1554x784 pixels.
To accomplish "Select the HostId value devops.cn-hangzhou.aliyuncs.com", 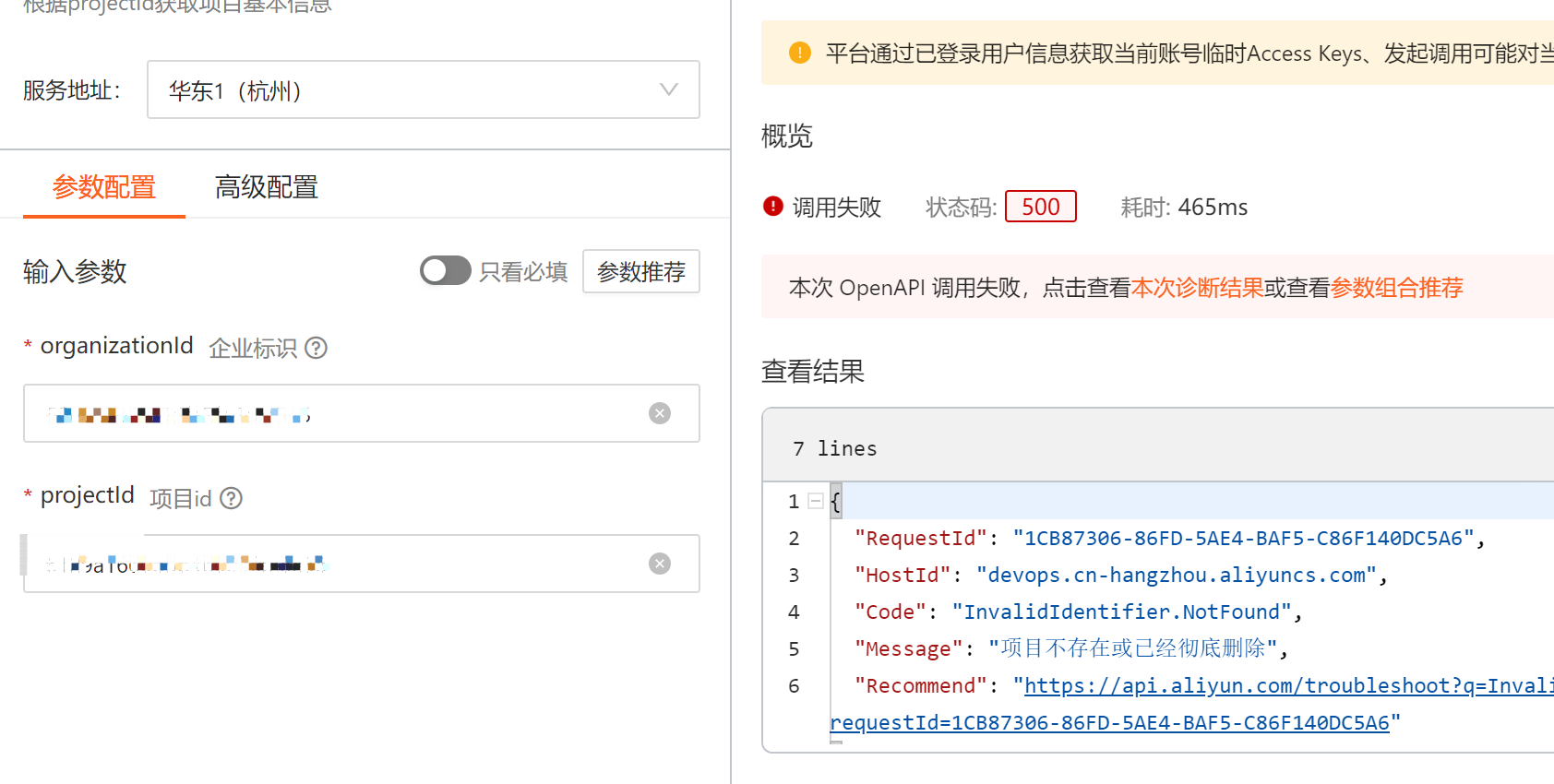I will 1176,575.
